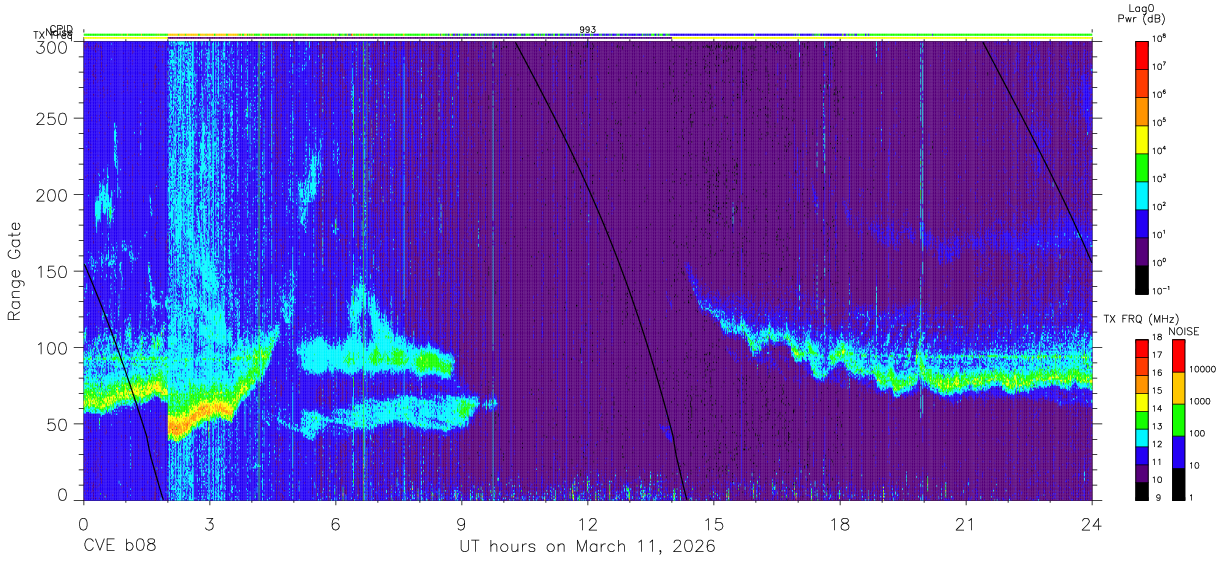Select the green segment of Lag0 Pwr colorbar

tap(1142, 166)
